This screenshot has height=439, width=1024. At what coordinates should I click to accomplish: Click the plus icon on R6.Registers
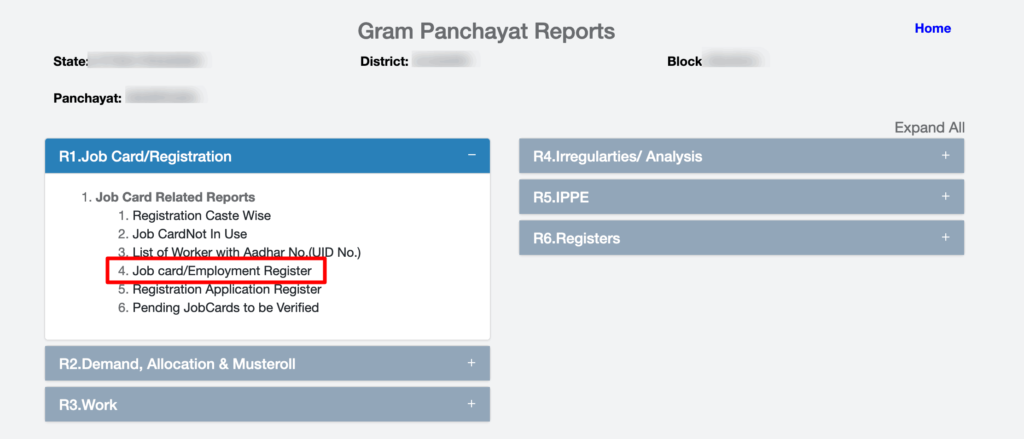pyautogui.click(x=944, y=238)
